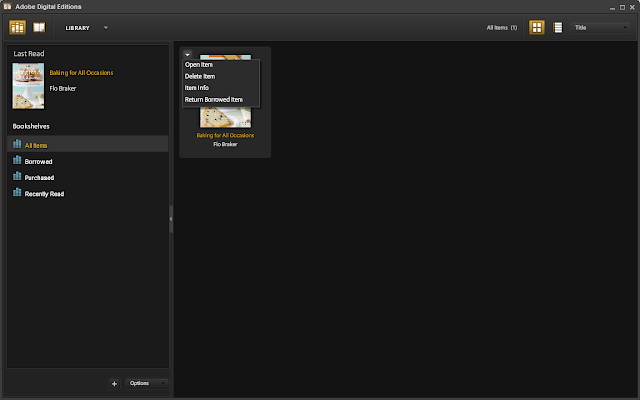Viewport: 640px width, 400px height.
Task: Open the Title sort dropdown
Action: (600, 28)
